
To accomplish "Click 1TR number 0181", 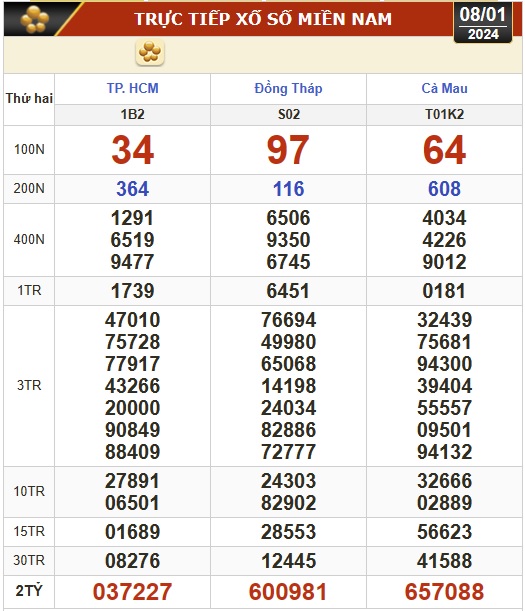I will 444,291.
